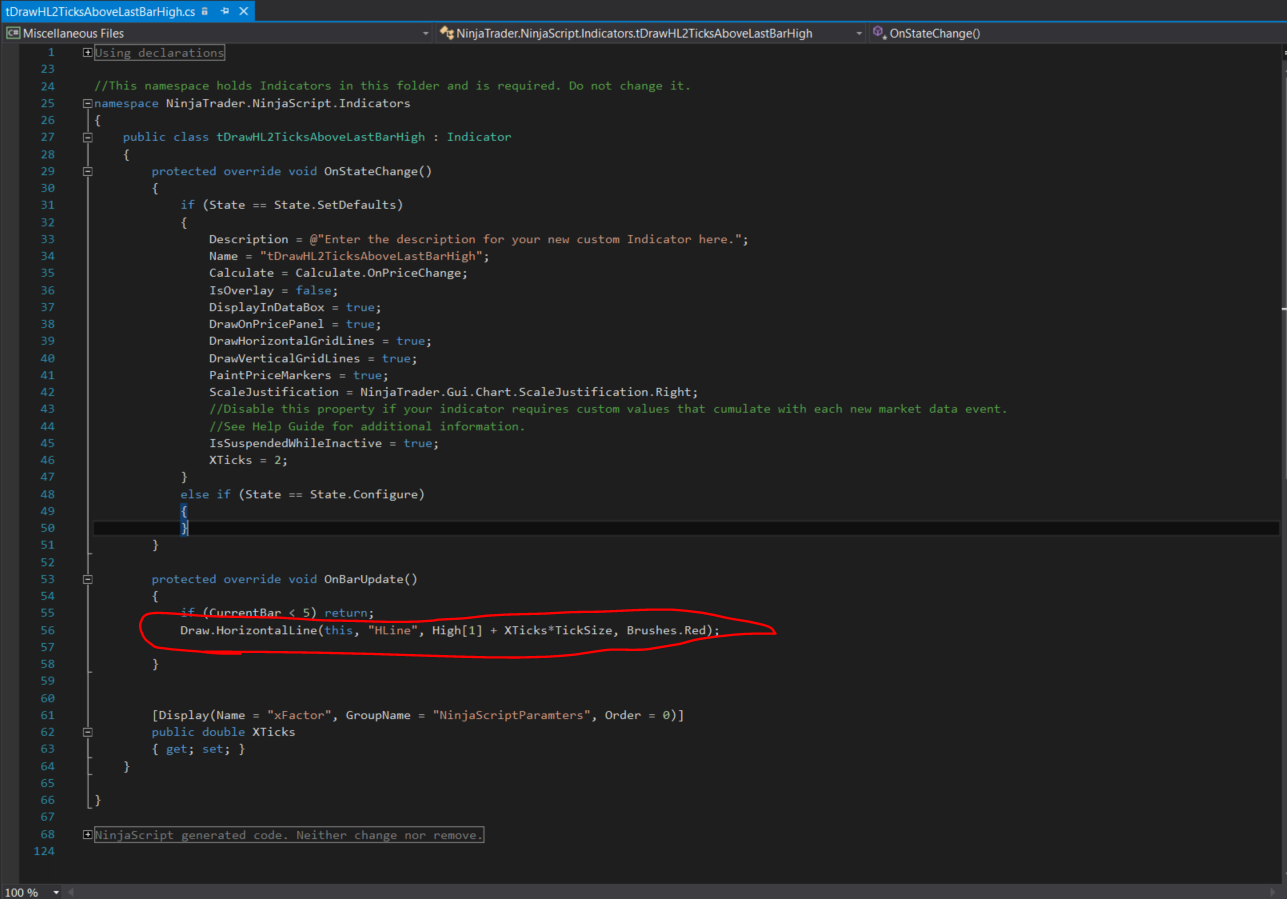Screen dimensions: 1287x899
Task: Collapse the XTicks property at line 62
Action: 88,732
